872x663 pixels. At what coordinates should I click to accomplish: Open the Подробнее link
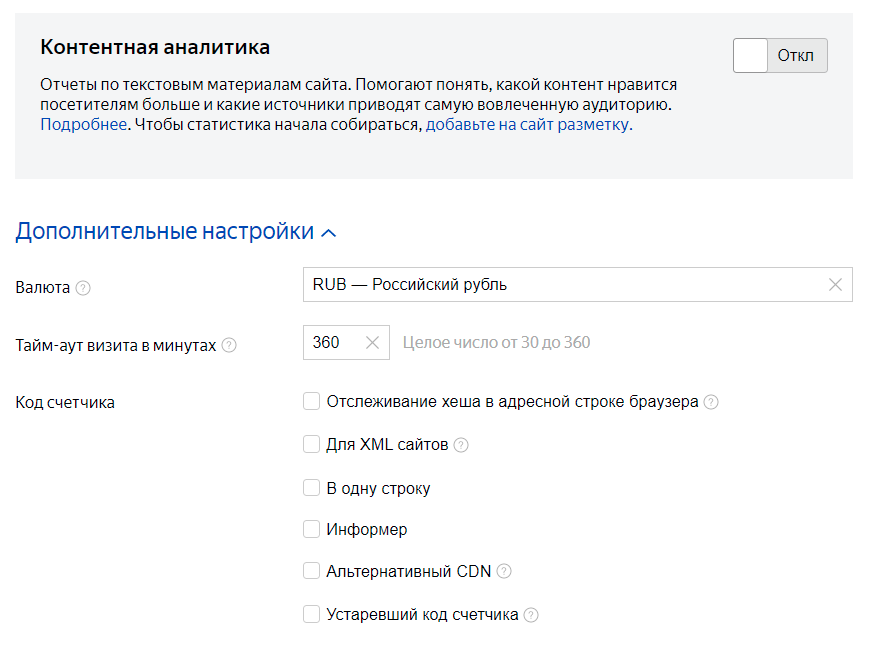click(x=84, y=125)
